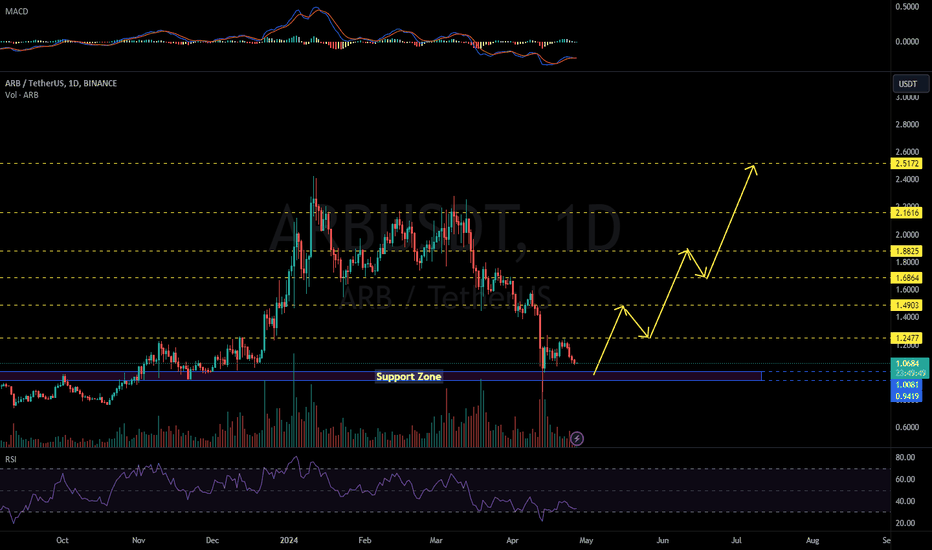
Task: Click the 1.6864 price level label
Action: [906, 278]
